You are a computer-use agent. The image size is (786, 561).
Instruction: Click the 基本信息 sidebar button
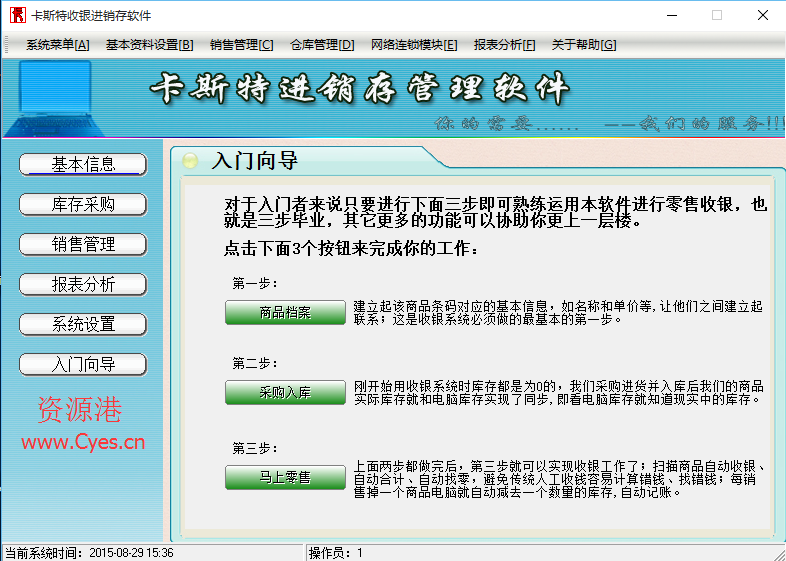[83, 164]
